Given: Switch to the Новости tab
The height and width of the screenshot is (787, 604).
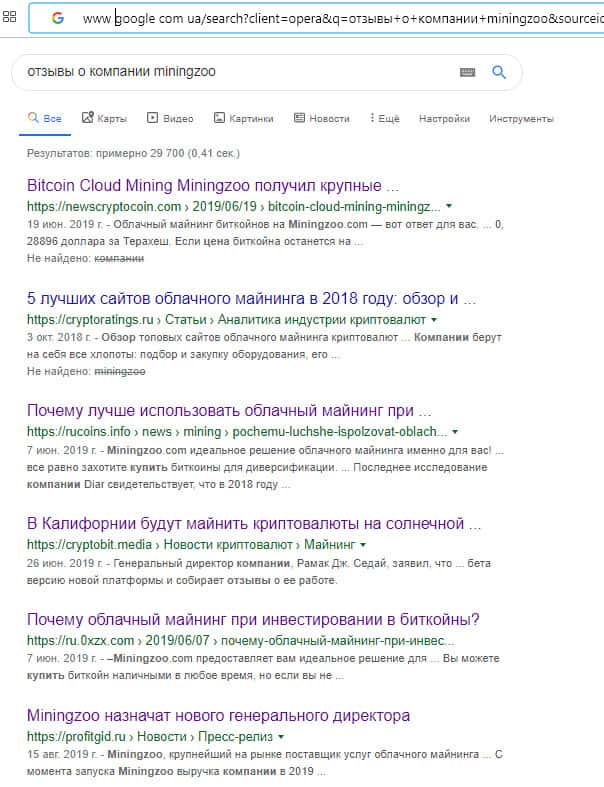Looking at the screenshot, I should (x=322, y=118).
